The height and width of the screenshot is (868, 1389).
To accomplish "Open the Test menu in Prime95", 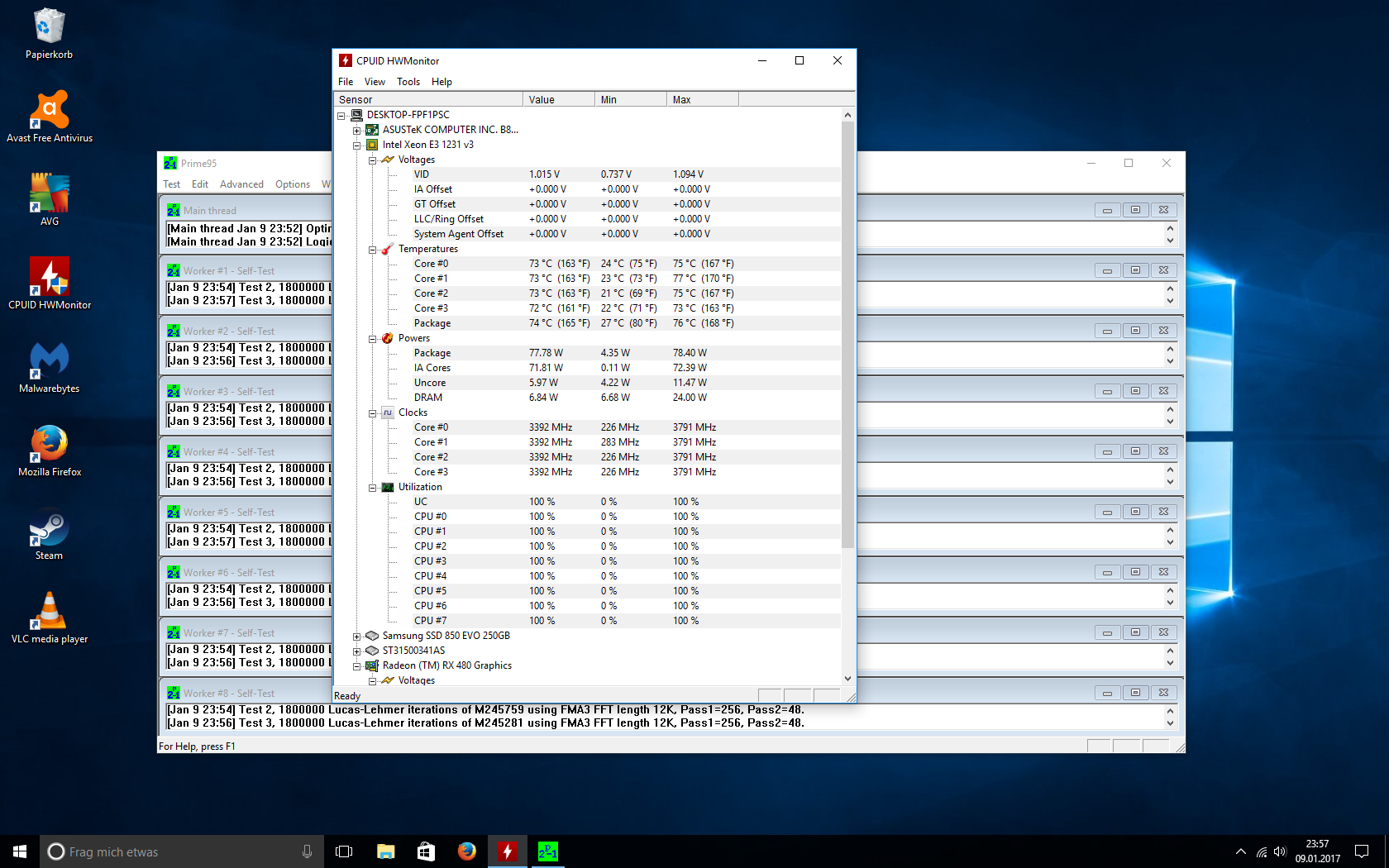I will coord(172,184).
